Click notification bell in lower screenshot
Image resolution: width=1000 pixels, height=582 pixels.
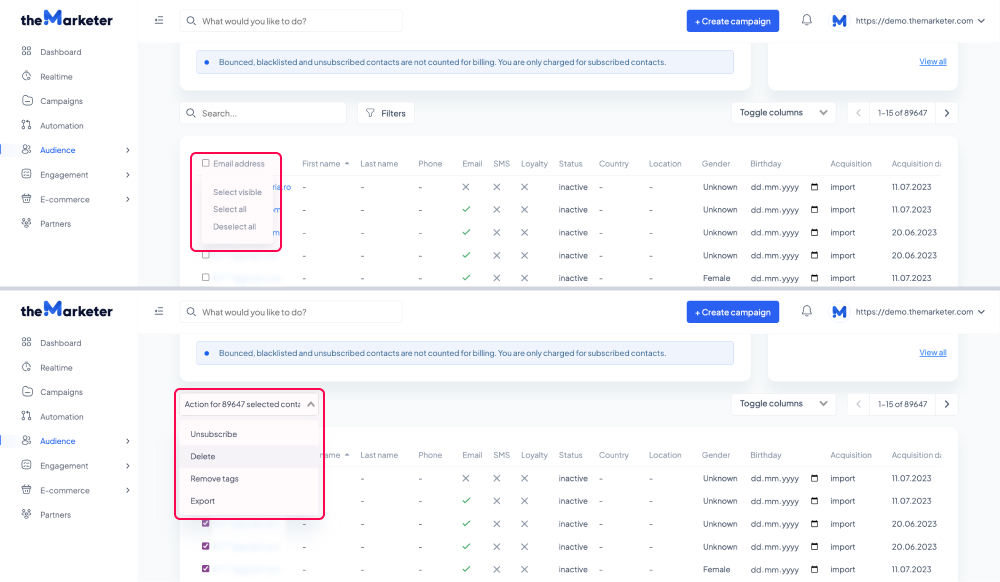coord(807,311)
